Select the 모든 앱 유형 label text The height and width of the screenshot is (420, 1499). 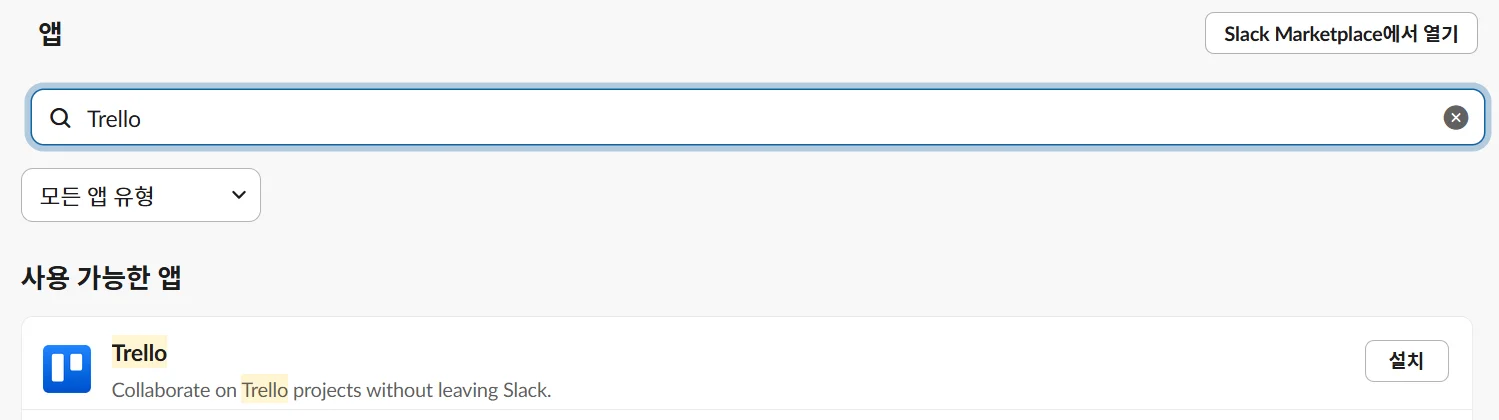pos(97,195)
